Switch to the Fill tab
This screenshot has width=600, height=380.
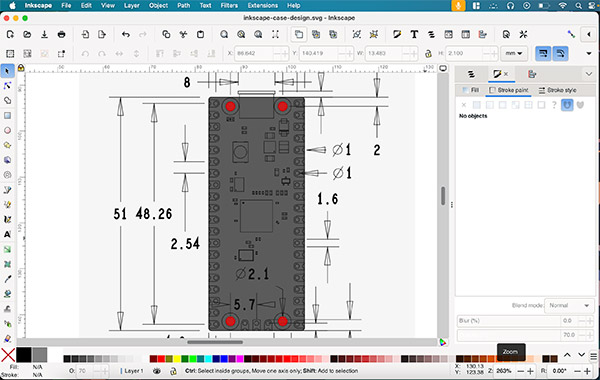[x=471, y=90]
